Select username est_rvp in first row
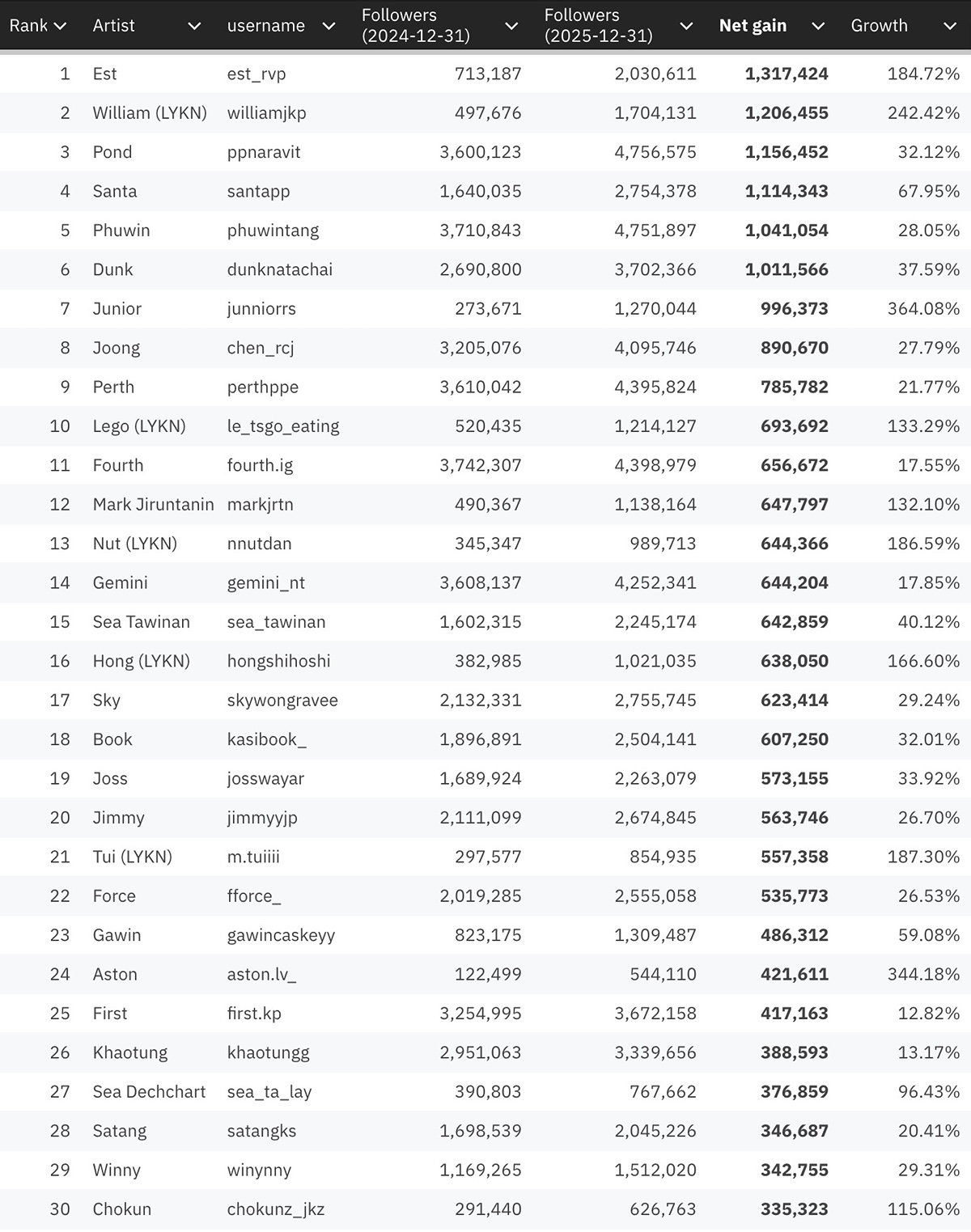The height and width of the screenshot is (1232, 971). (x=257, y=74)
